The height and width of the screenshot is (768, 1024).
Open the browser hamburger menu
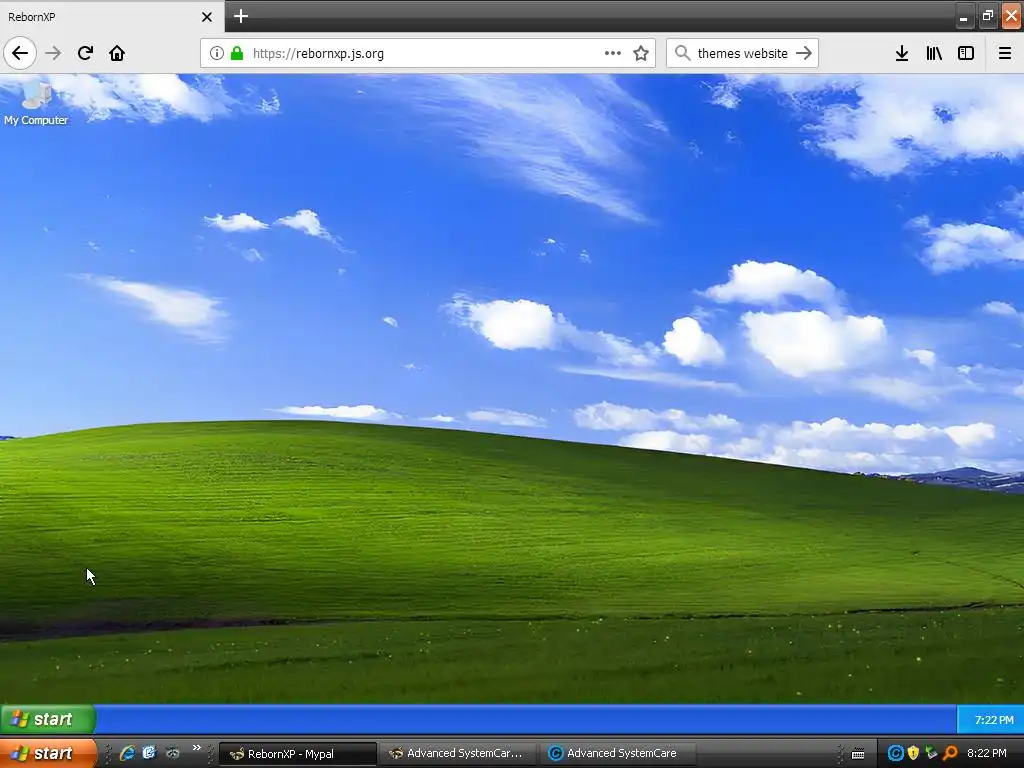(1005, 53)
